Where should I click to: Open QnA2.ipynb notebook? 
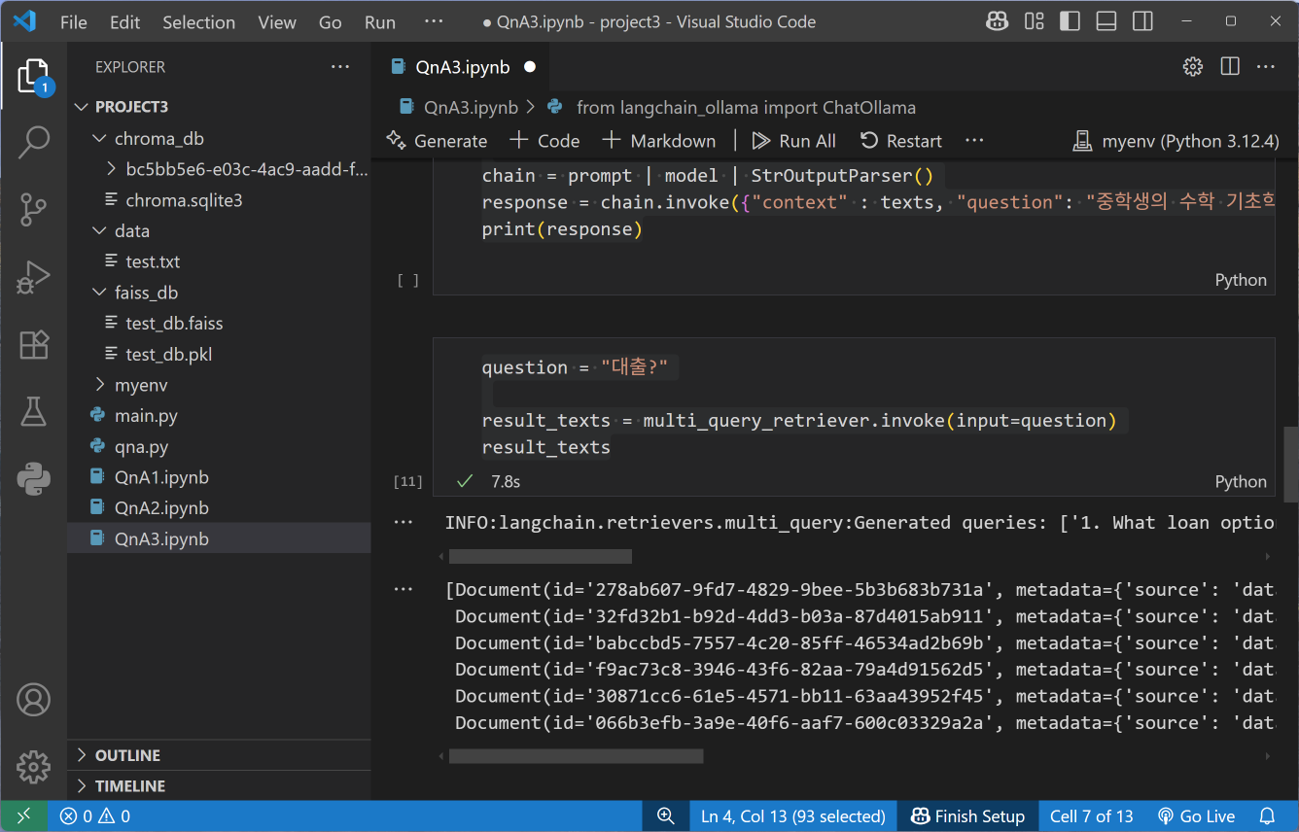point(220,508)
